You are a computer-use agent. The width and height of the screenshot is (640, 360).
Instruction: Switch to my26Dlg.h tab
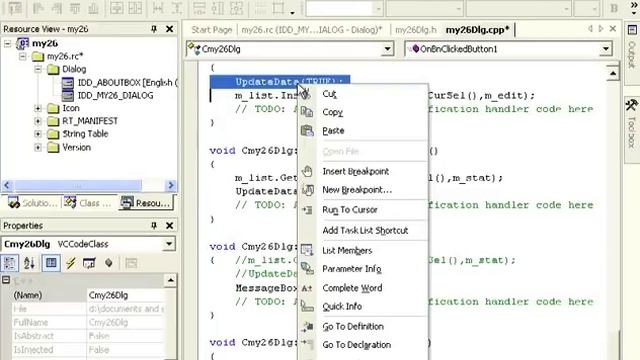(x=416, y=30)
